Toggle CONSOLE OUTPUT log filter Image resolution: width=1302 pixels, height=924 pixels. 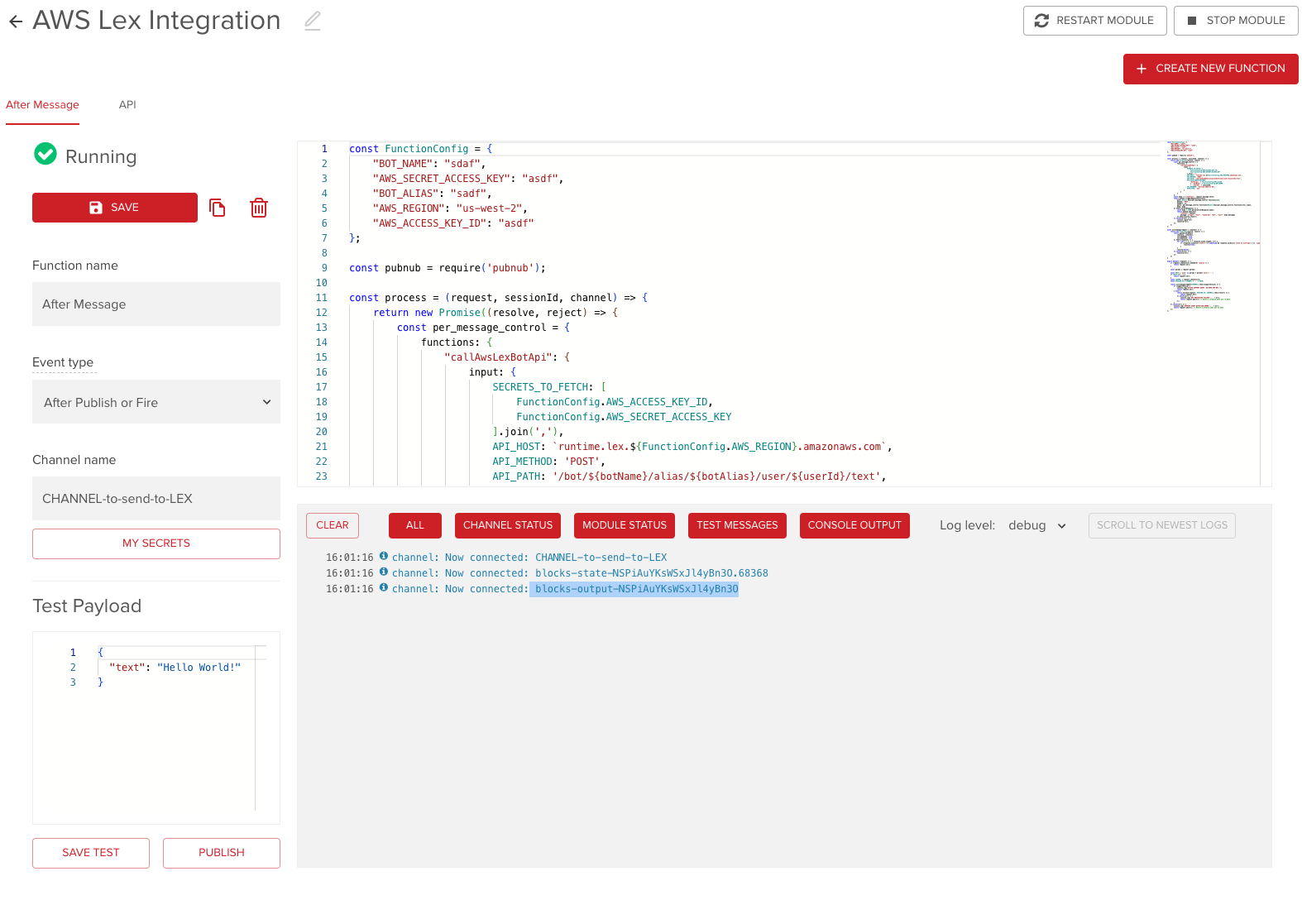854,525
